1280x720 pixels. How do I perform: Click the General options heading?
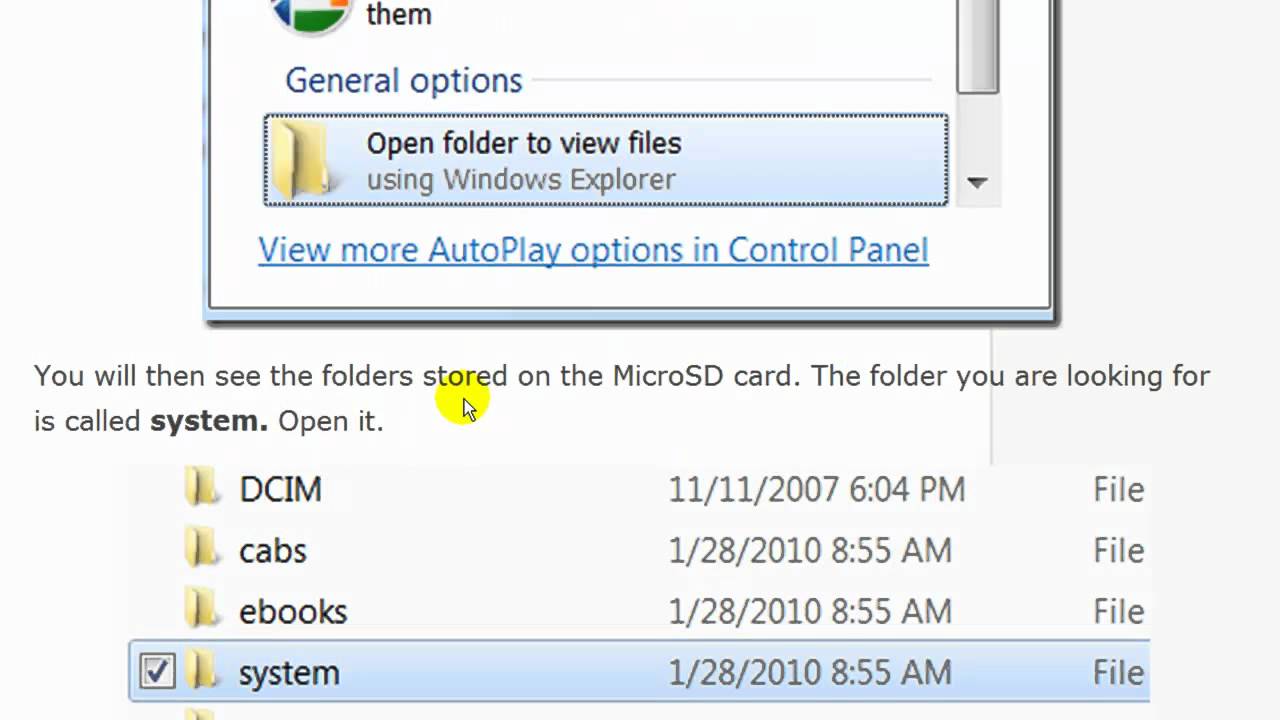click(x=404, y=80)
